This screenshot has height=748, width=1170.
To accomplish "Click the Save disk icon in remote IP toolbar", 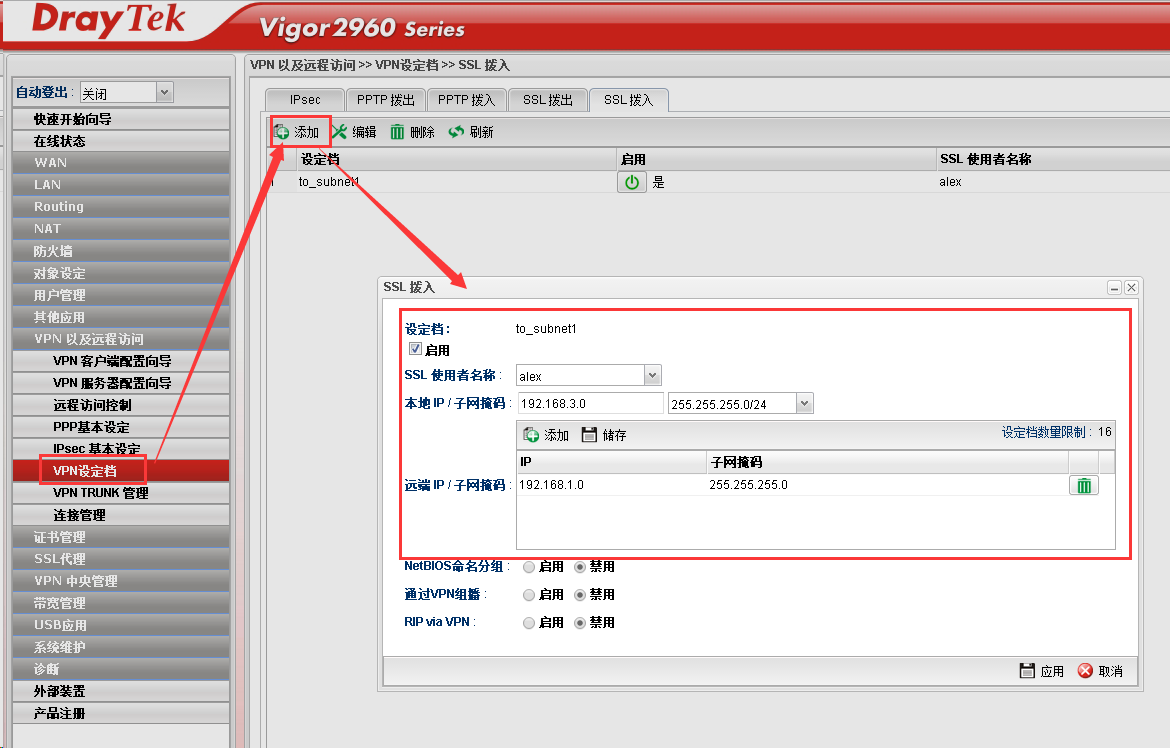I will pyautogui.click(x=589, y=435).
